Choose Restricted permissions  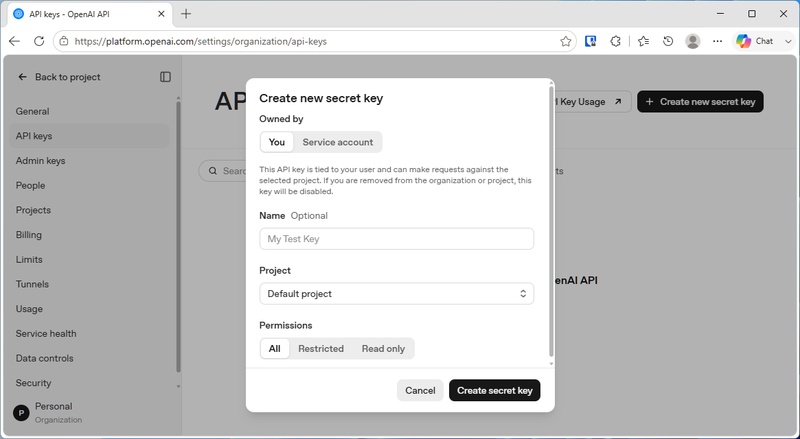[x=321, y=349]
